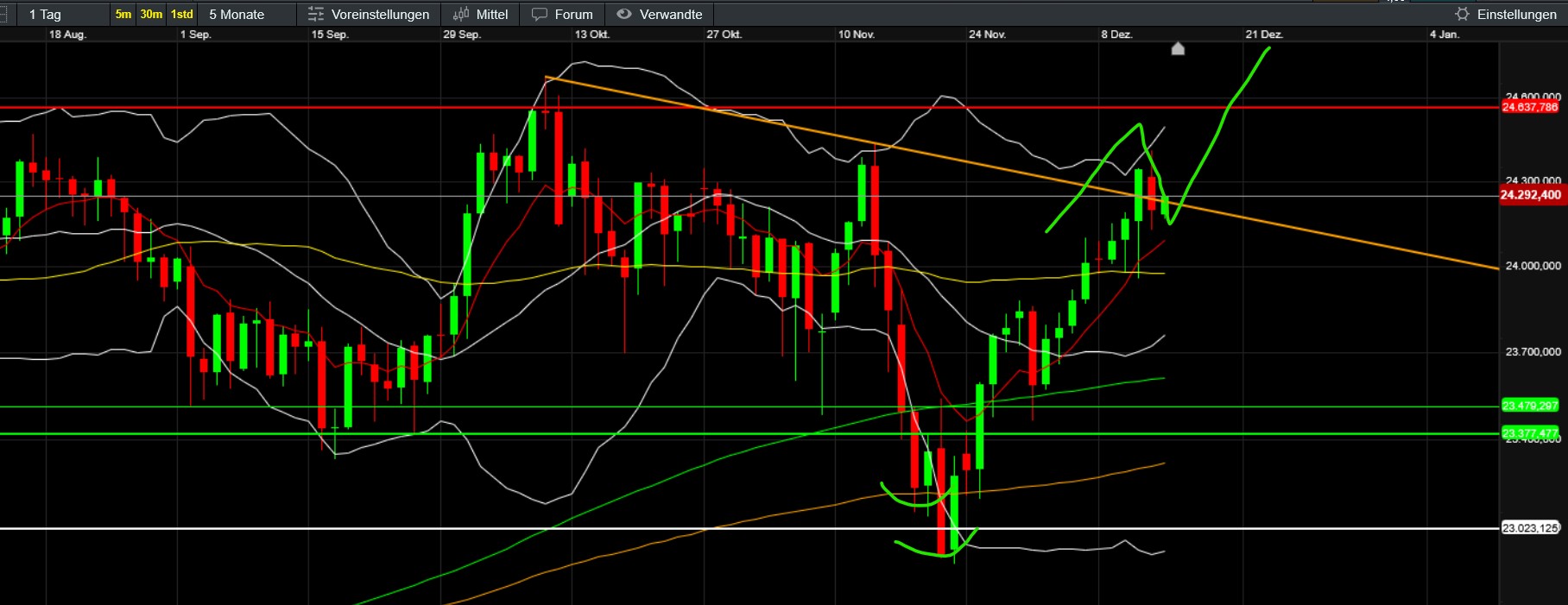Select the red 24.637,786 resistance price label
Screen dimensions: 1568x605
tap(1530, 107)
